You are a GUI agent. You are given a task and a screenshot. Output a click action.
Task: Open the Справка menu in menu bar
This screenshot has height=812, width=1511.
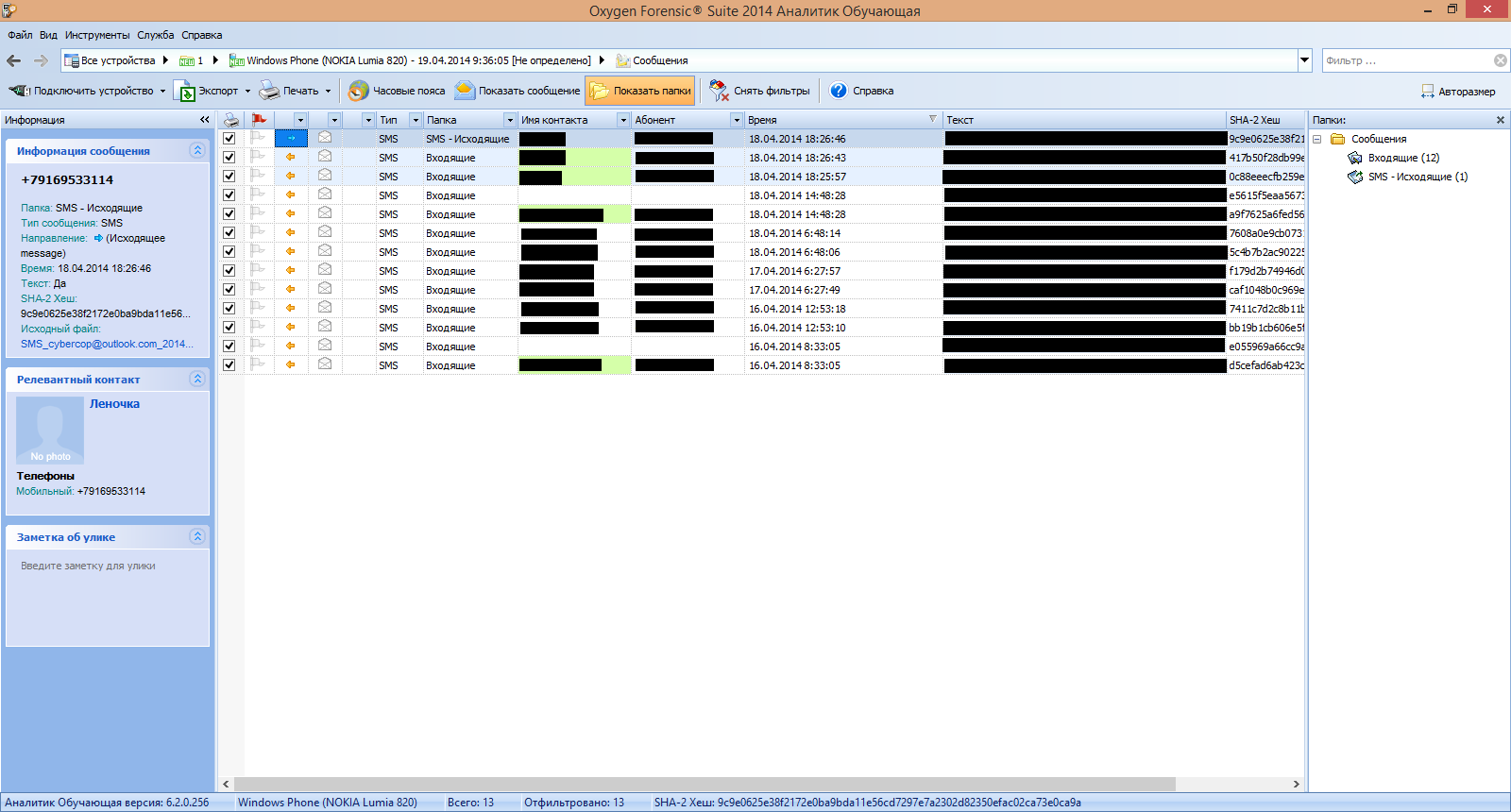[x=202, y=35]
